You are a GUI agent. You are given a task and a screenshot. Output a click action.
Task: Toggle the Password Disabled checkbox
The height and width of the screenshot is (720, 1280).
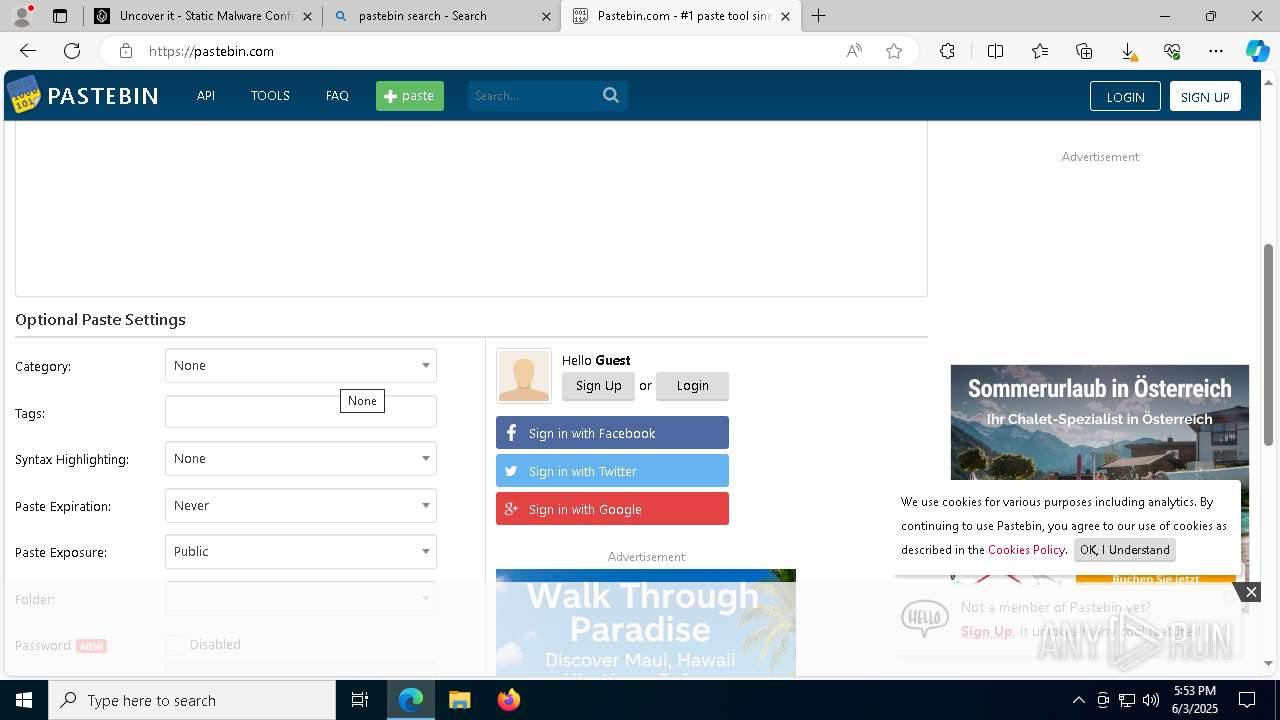[176, 645]
